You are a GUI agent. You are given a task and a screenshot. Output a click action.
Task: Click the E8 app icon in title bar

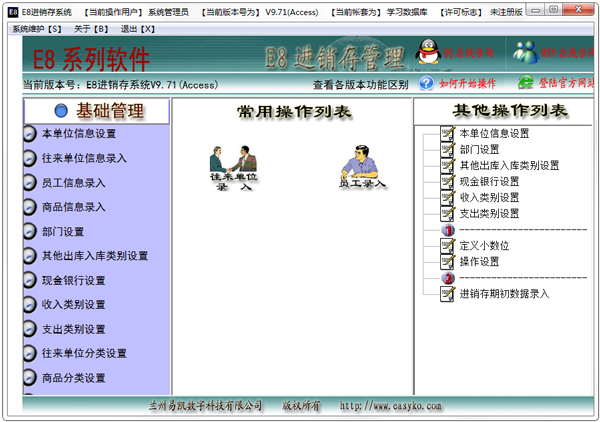pyautogui.click(x=13, y=12)
